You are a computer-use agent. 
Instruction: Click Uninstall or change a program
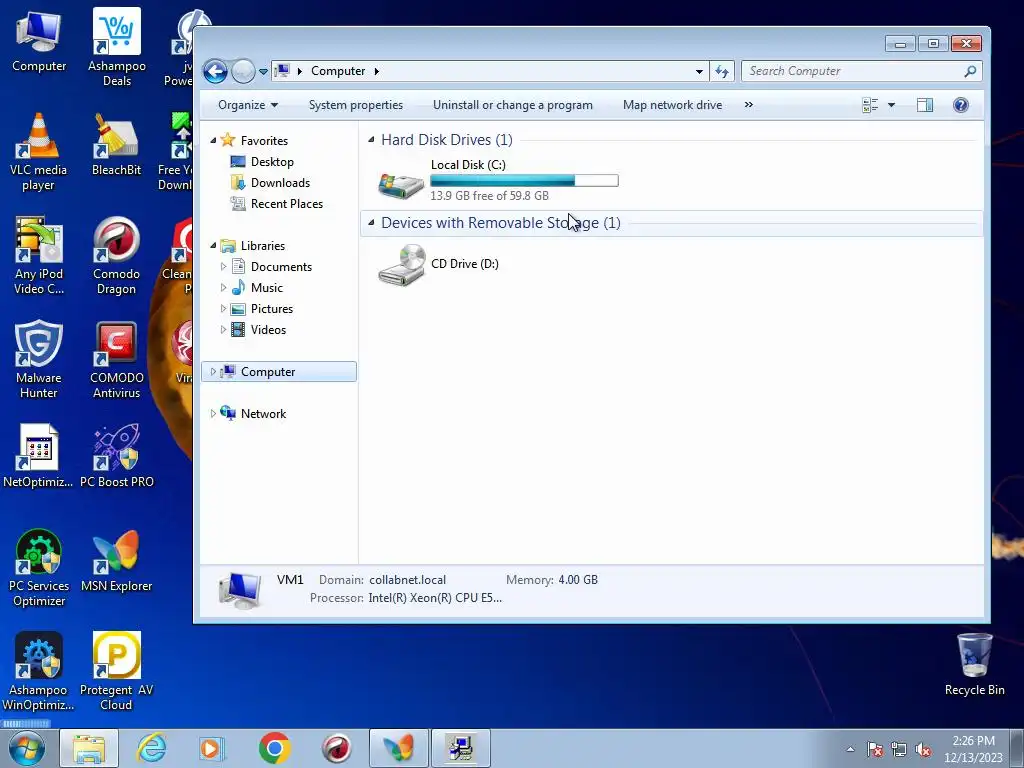(x=513, y=105)
